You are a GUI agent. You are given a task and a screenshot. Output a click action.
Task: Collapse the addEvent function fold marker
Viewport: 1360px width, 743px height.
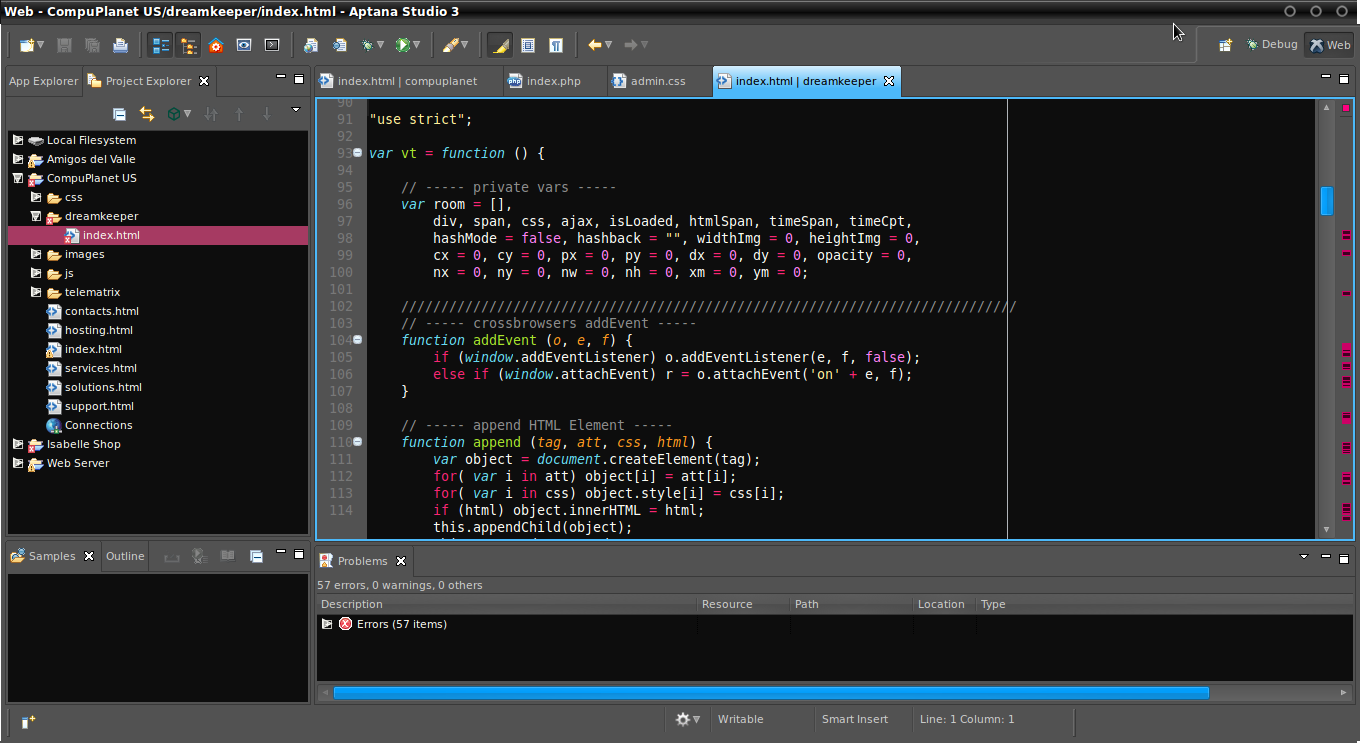358,340
